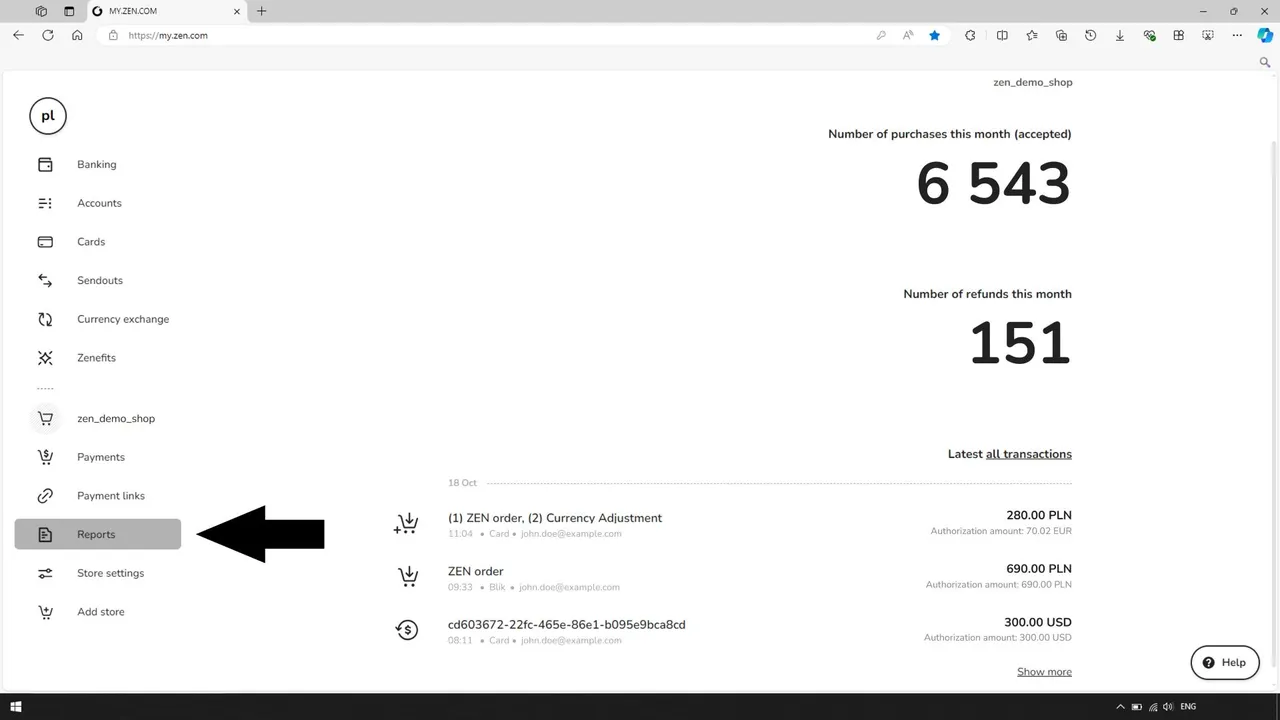
Task: Click 280.00 PLN amount
Action: [x=1039, y=516]
